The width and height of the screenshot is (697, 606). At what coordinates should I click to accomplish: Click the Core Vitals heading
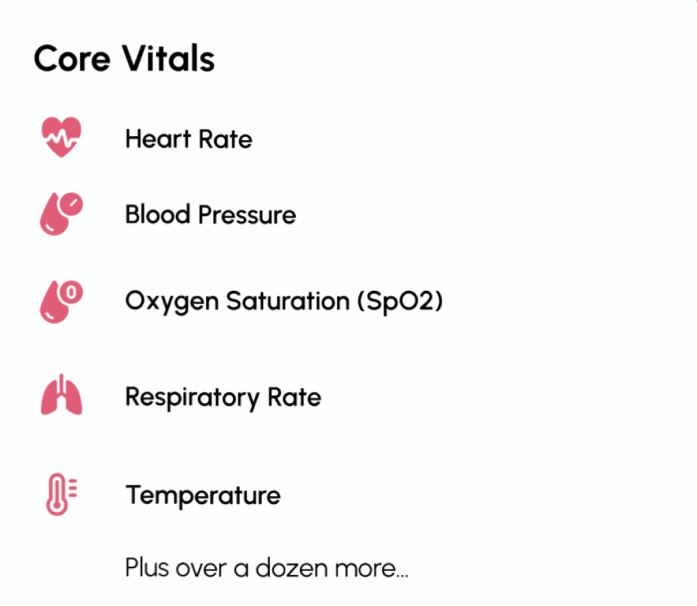124,58
